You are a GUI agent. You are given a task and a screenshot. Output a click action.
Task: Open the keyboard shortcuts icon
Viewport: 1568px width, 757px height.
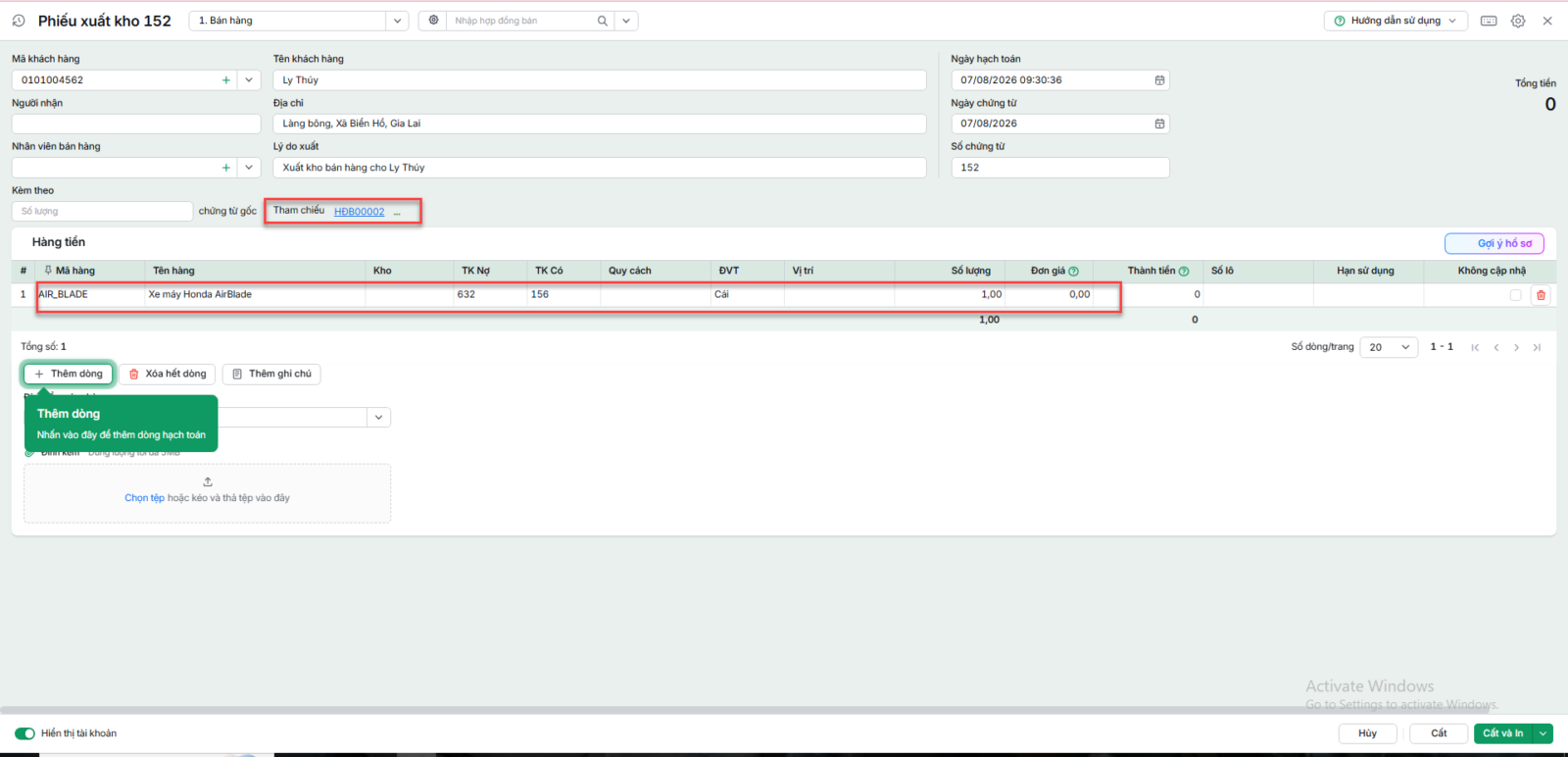pyautogui.click(x=1489, y=21)
